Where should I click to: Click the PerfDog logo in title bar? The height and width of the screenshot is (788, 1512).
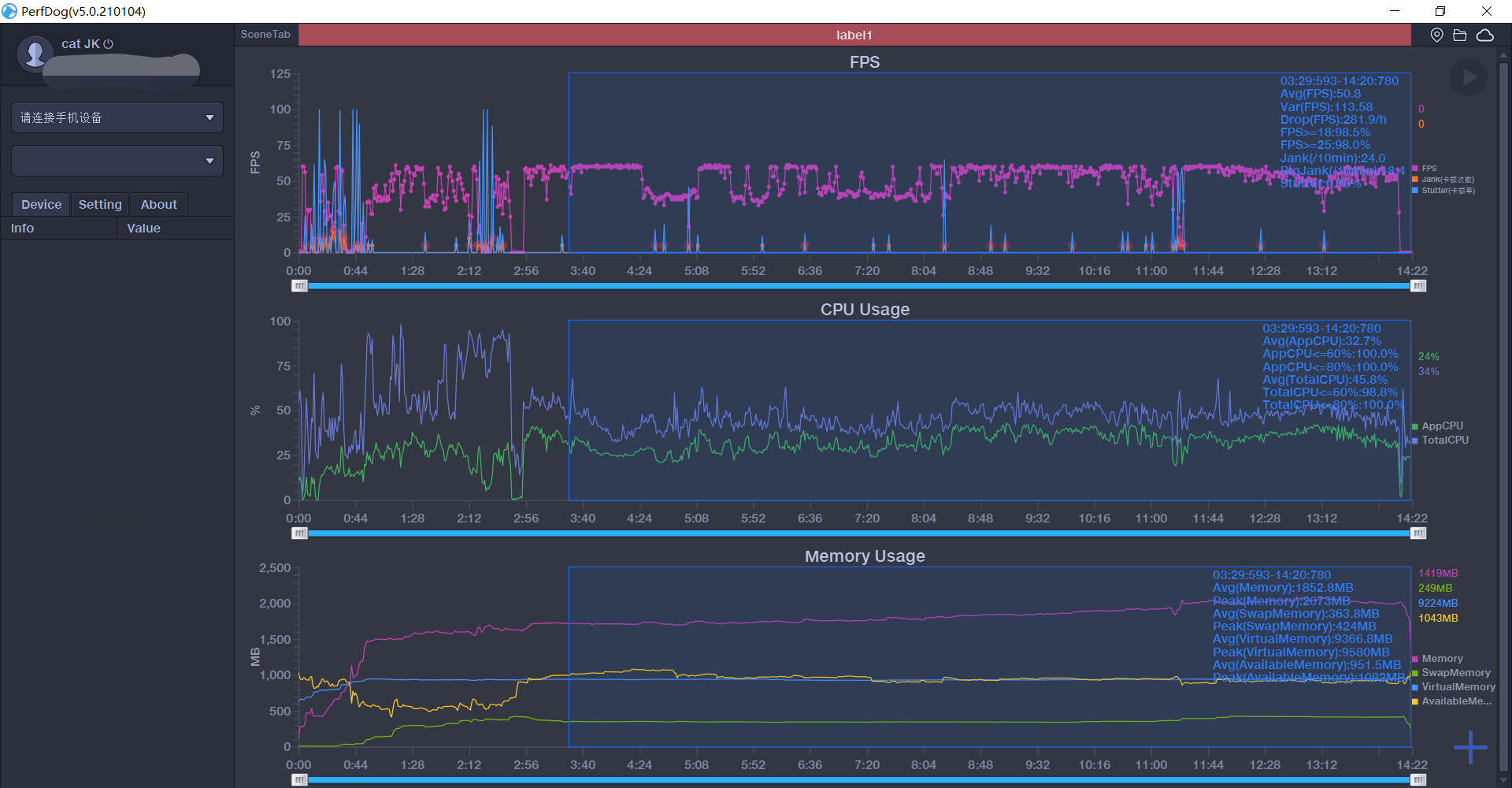pyautogui.click(x=9, y=11)
